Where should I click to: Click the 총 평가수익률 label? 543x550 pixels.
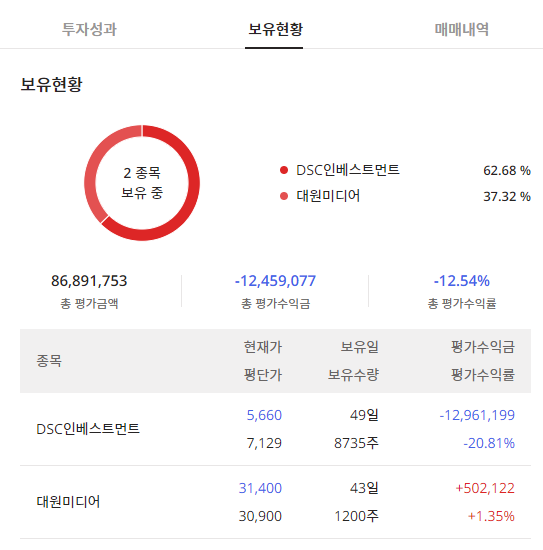click(462, 303)
